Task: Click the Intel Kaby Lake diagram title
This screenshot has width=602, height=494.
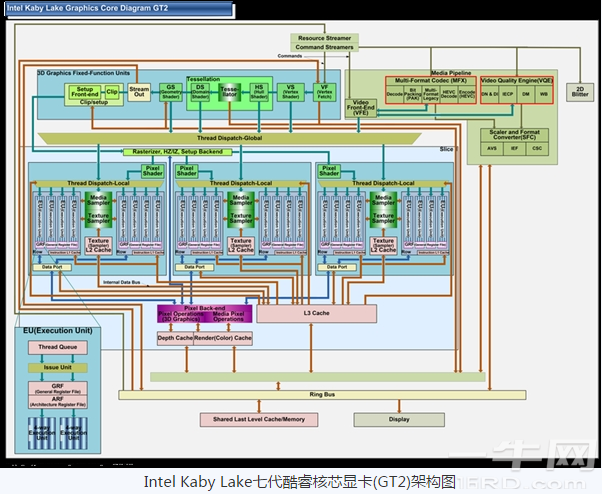Action: click(x=88, y=8)
